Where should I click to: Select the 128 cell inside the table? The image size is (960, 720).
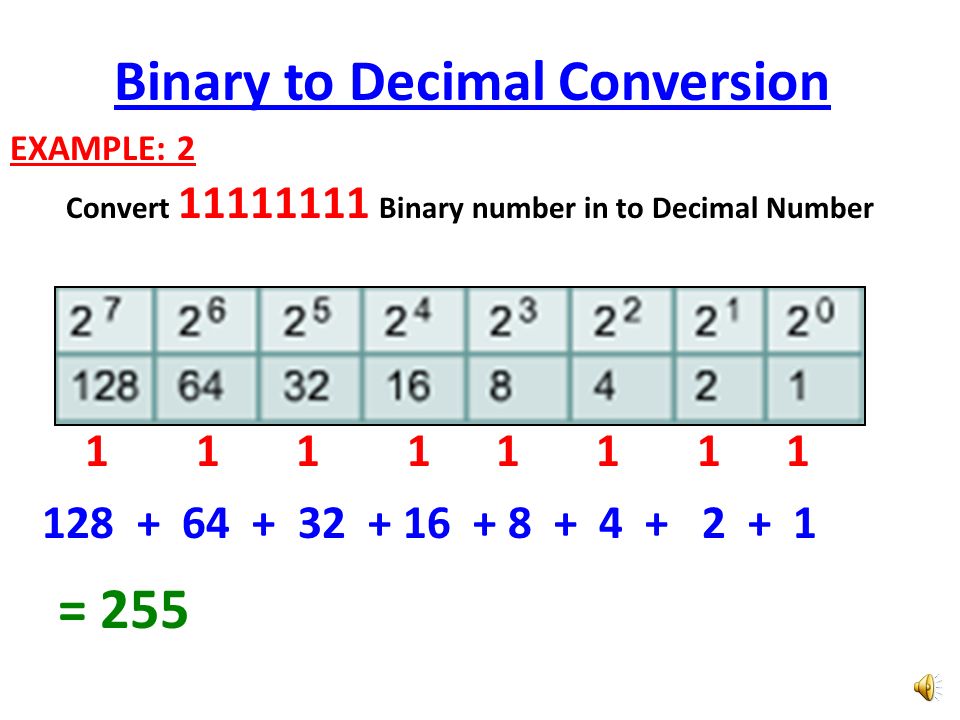(x=105, y=386)
